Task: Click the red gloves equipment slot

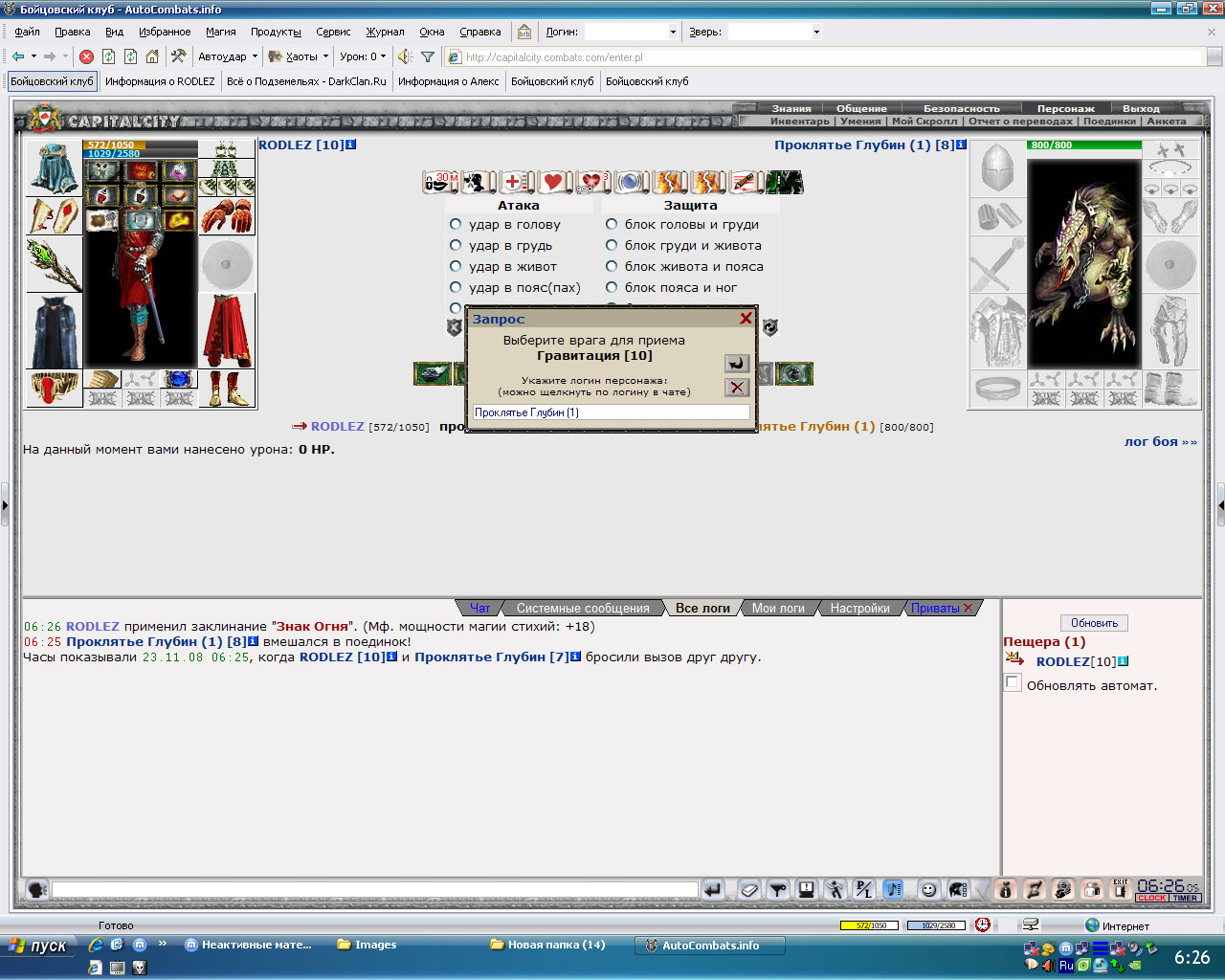Action: (x=227, y=217)
